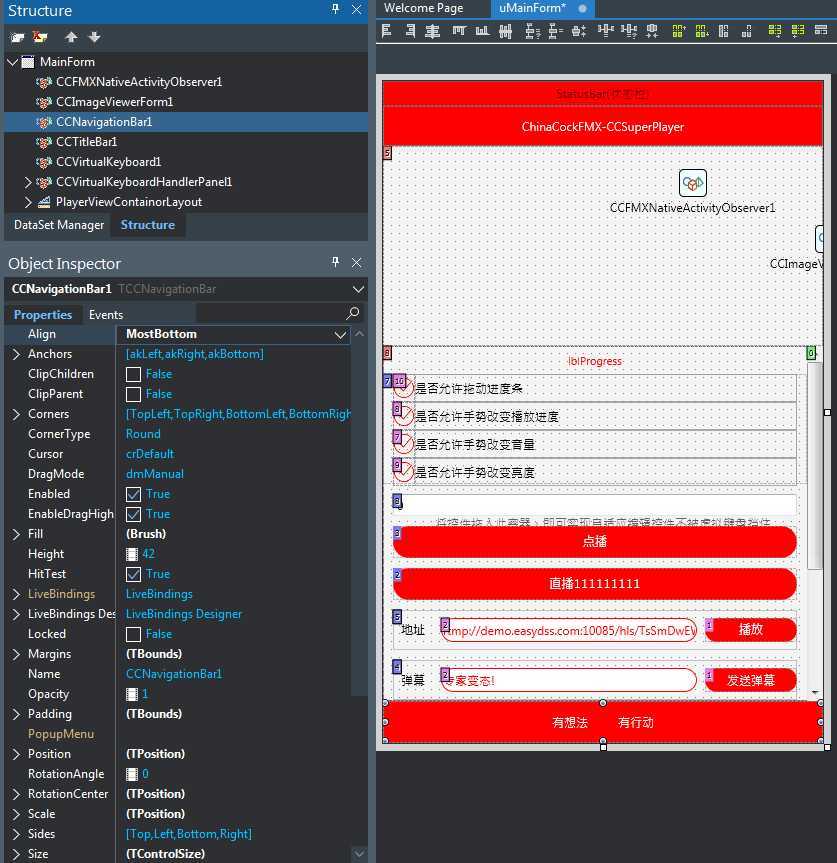
Task: Click the delete icon in Structure toolbar
Action: [40, 37]
